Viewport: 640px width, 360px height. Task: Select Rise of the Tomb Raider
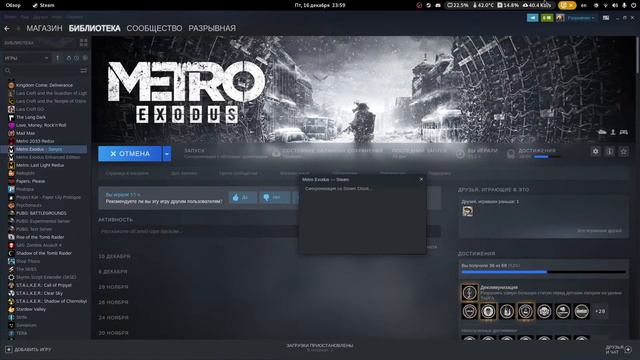pyautogui.click(x=40, y=237)
